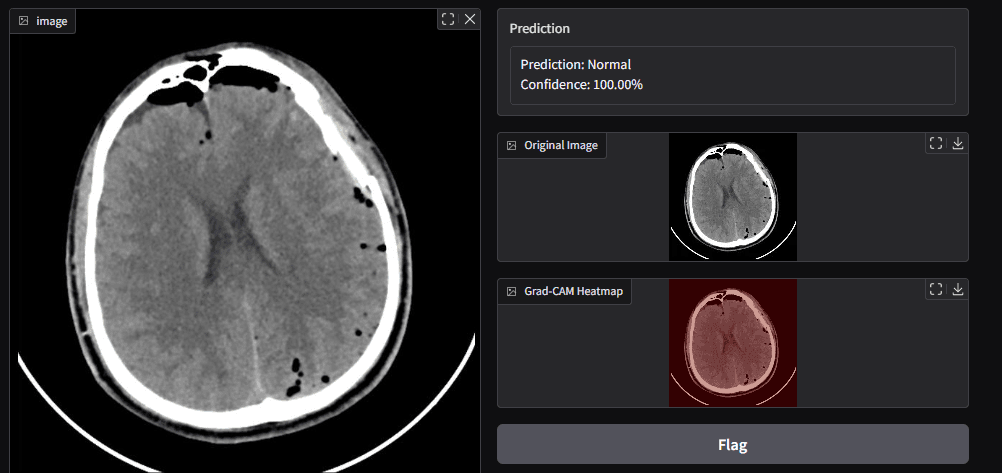1002x473 pixels.
Task: Open fullscreen view of the input image
Action: click(x=448, y=19)
